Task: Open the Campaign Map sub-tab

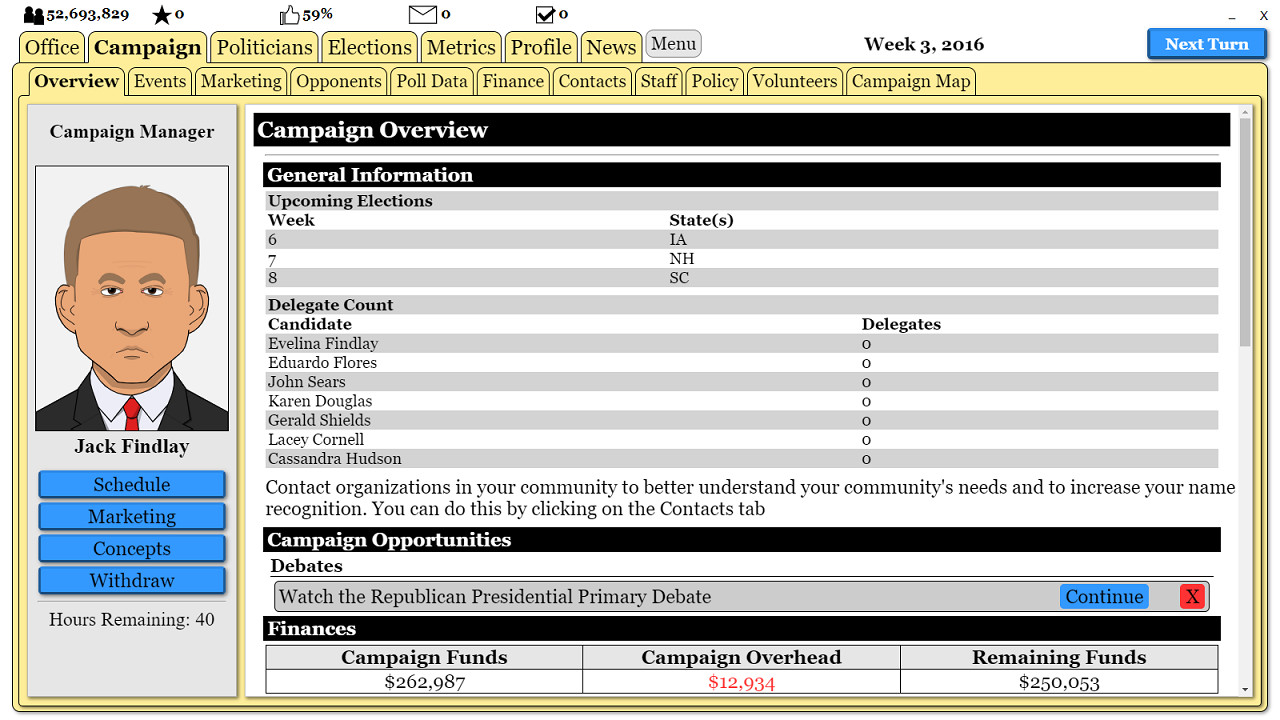Action: coord(910,81)
